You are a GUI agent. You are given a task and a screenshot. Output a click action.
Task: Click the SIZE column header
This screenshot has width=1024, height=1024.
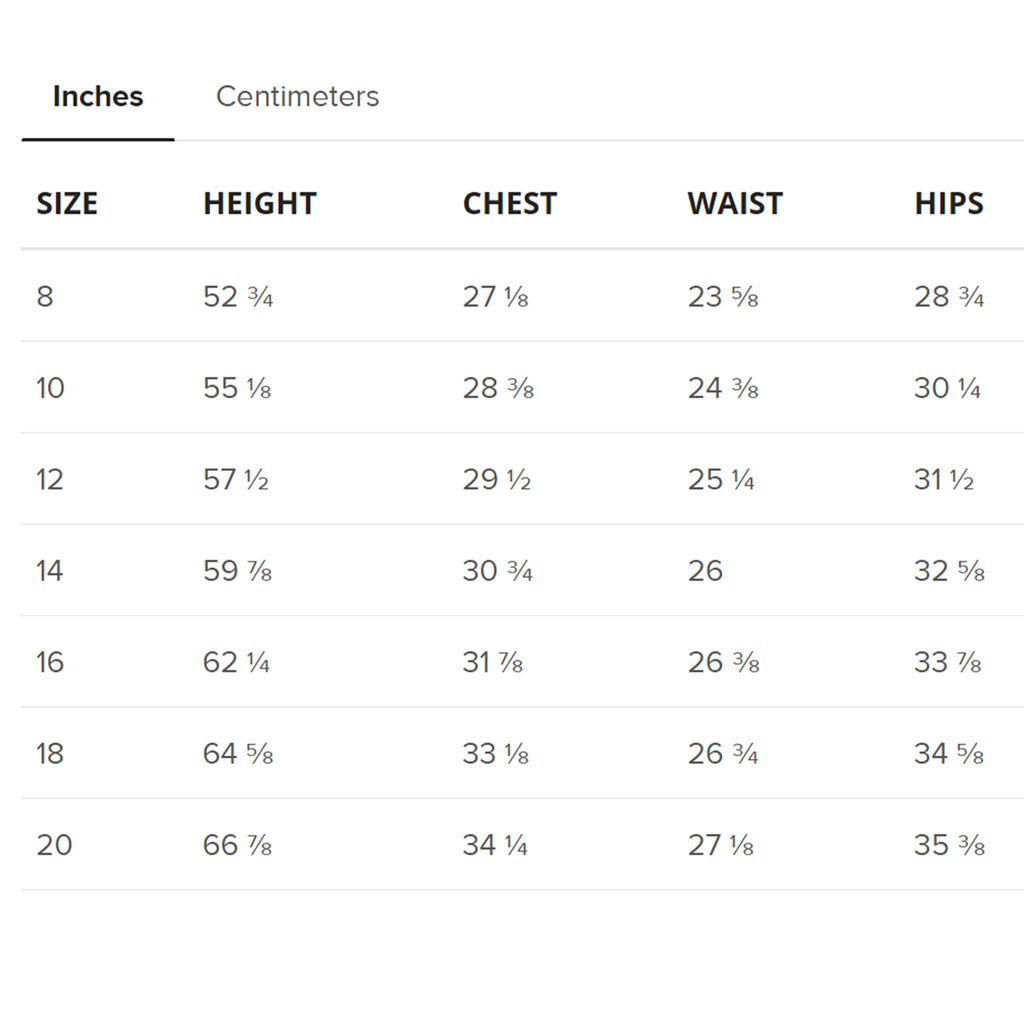click(x=66, y=203)
